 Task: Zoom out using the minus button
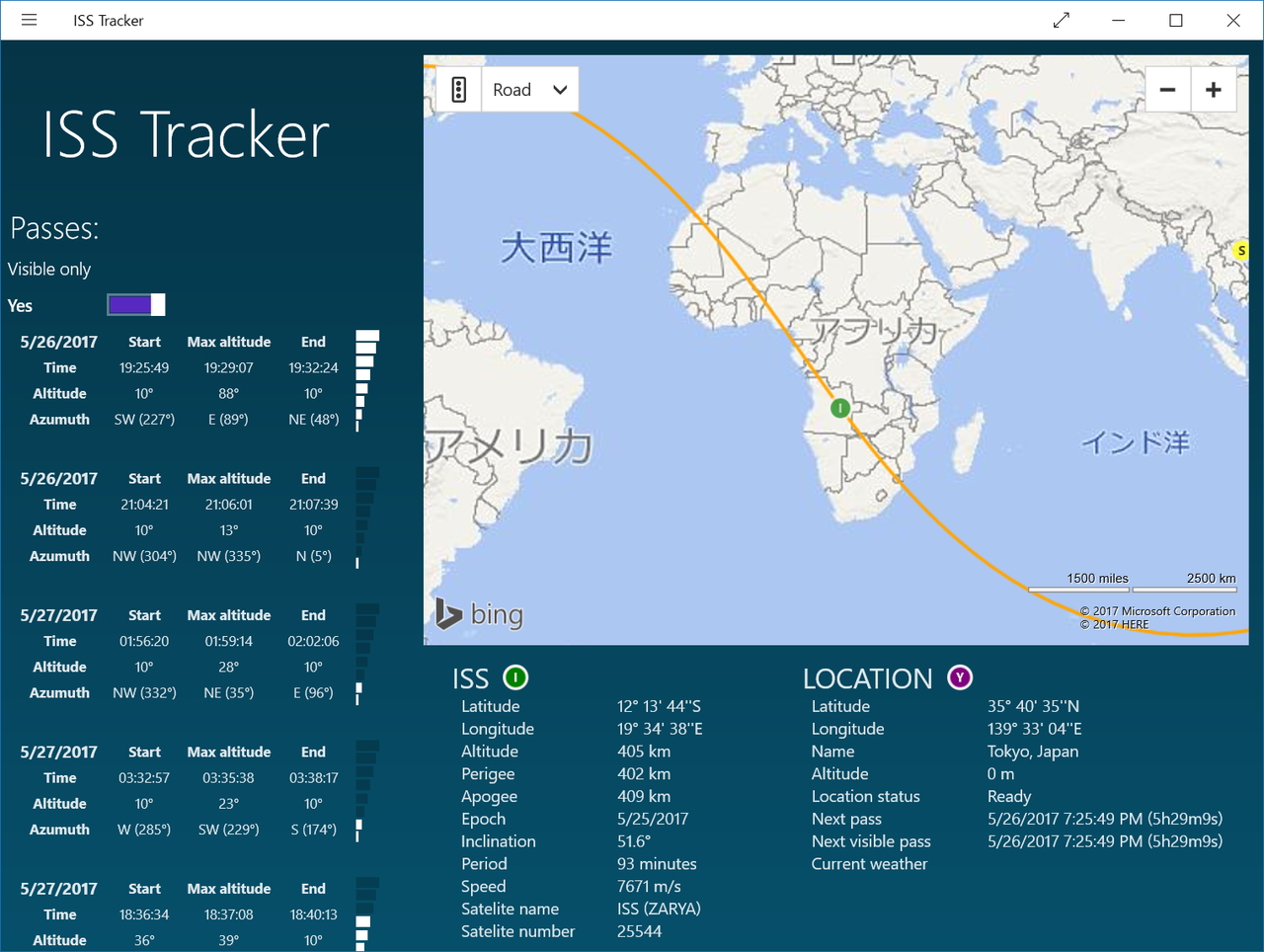[x=1167, y=89]
